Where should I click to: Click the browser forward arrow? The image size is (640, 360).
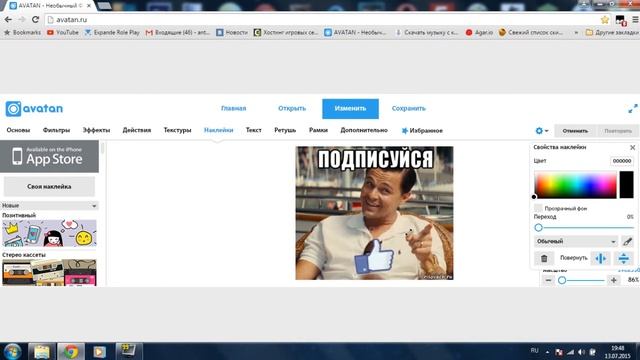coord(22,19)
